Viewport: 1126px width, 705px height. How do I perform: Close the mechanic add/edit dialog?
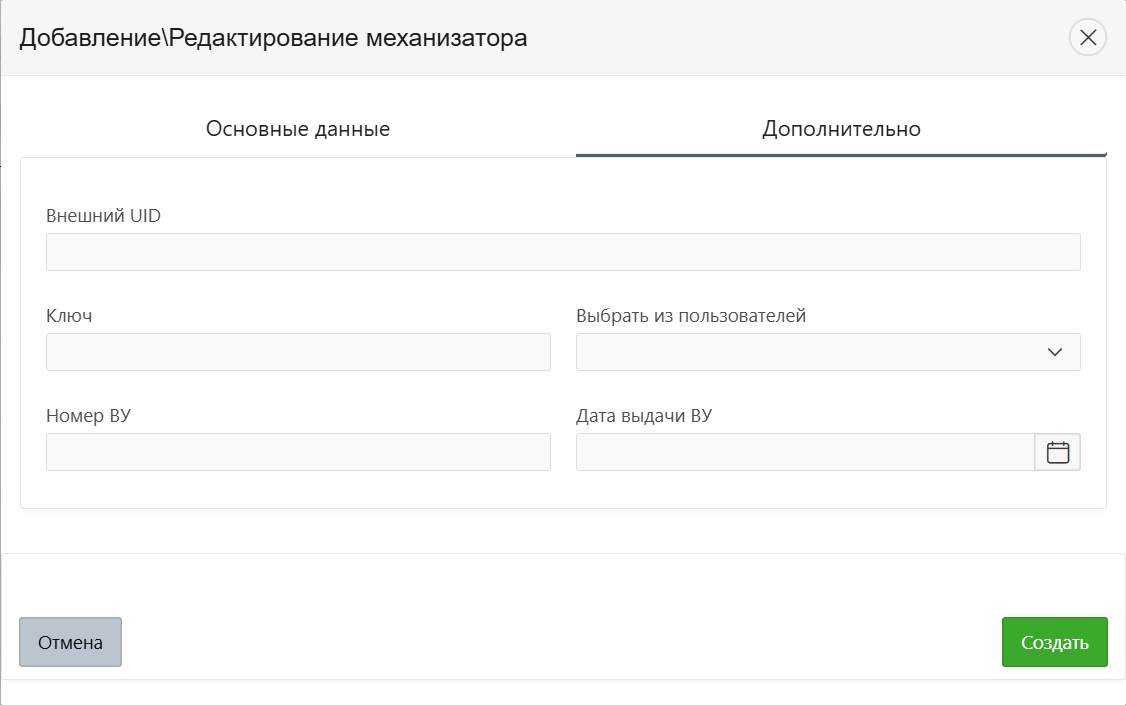1088,38
